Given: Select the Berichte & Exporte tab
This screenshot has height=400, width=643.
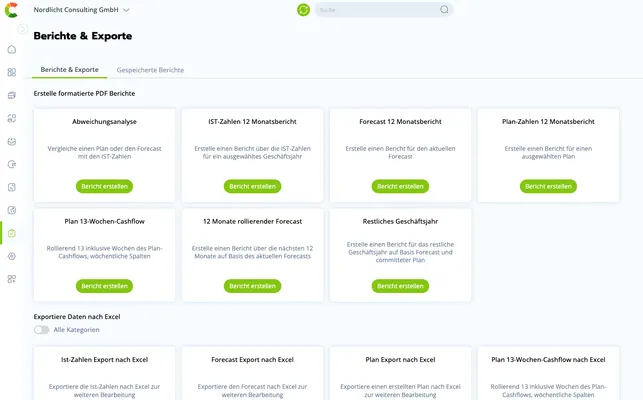Looking at the screenshot, I should coord(70,70).
